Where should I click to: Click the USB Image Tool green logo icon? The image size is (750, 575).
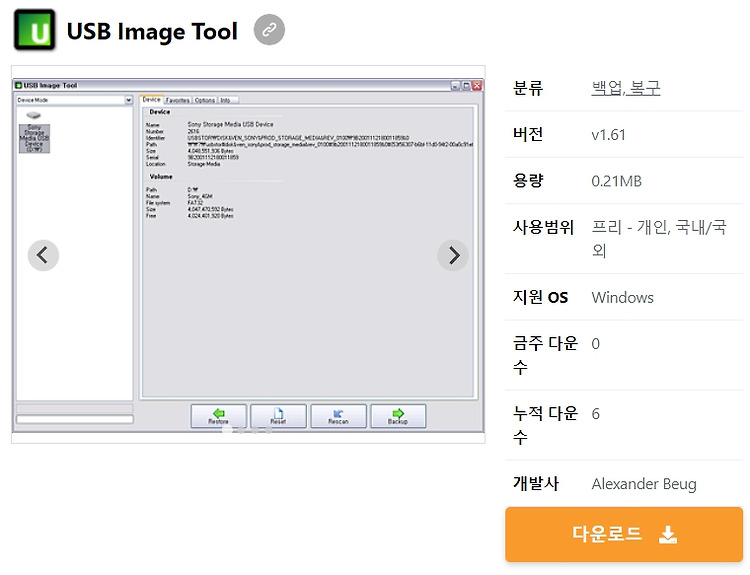point(34,30)
